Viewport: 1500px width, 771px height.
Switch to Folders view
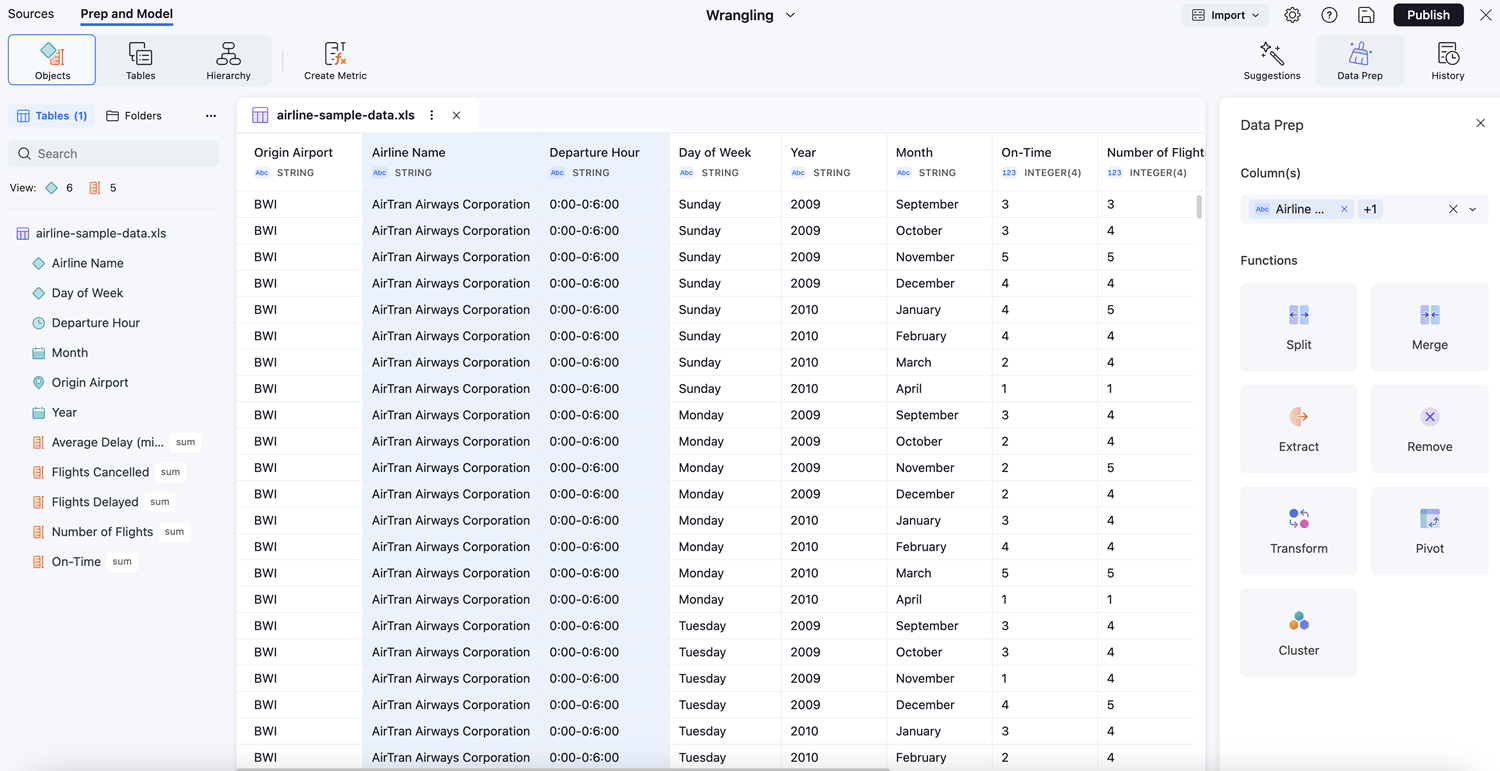[x=134, y=116]
